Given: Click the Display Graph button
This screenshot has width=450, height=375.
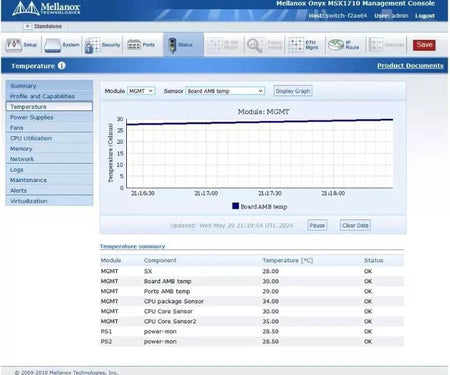Looking at the screenshot, I should [293, 91].
